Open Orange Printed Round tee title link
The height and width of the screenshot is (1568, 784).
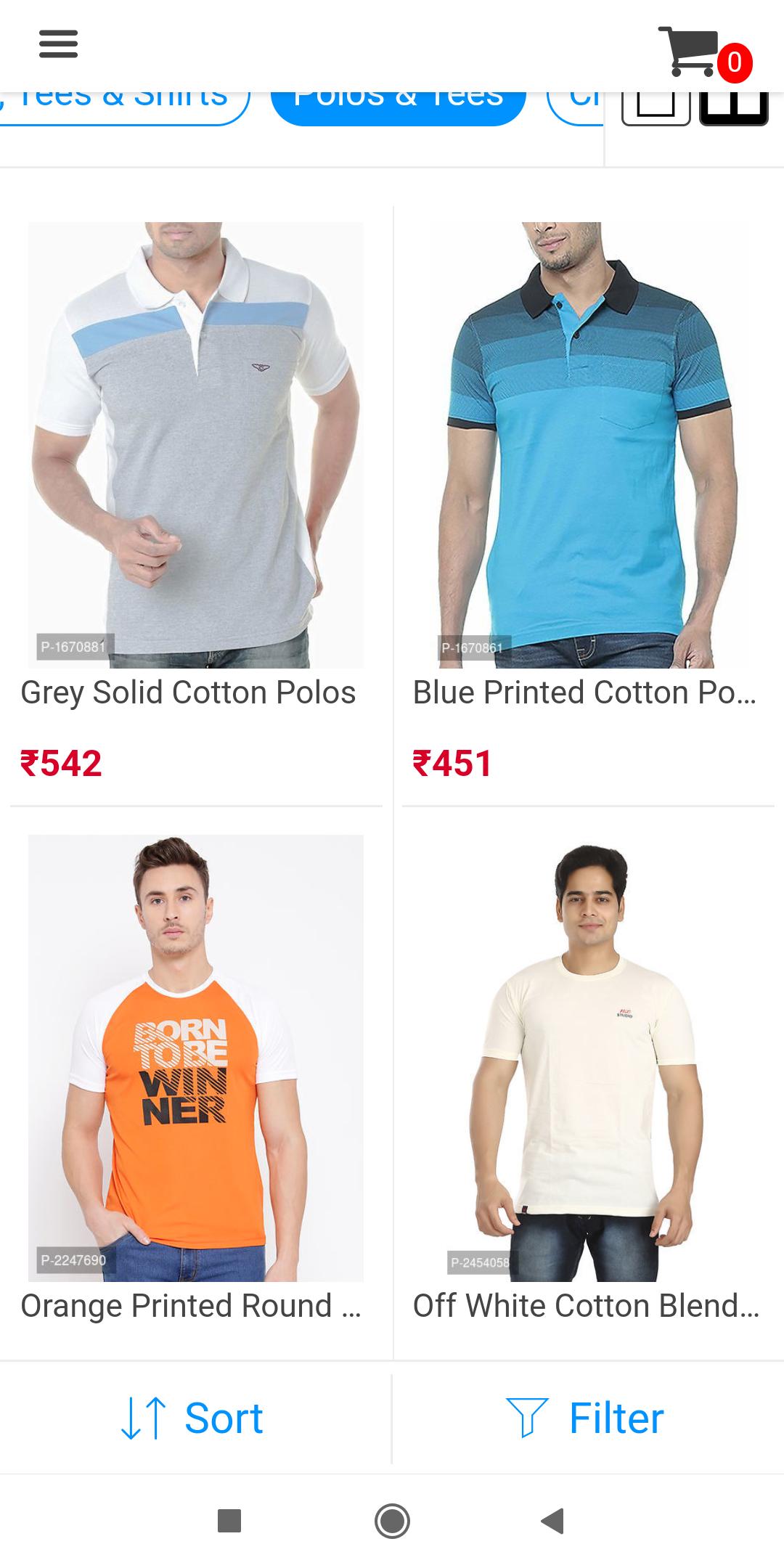[191, 1306]
